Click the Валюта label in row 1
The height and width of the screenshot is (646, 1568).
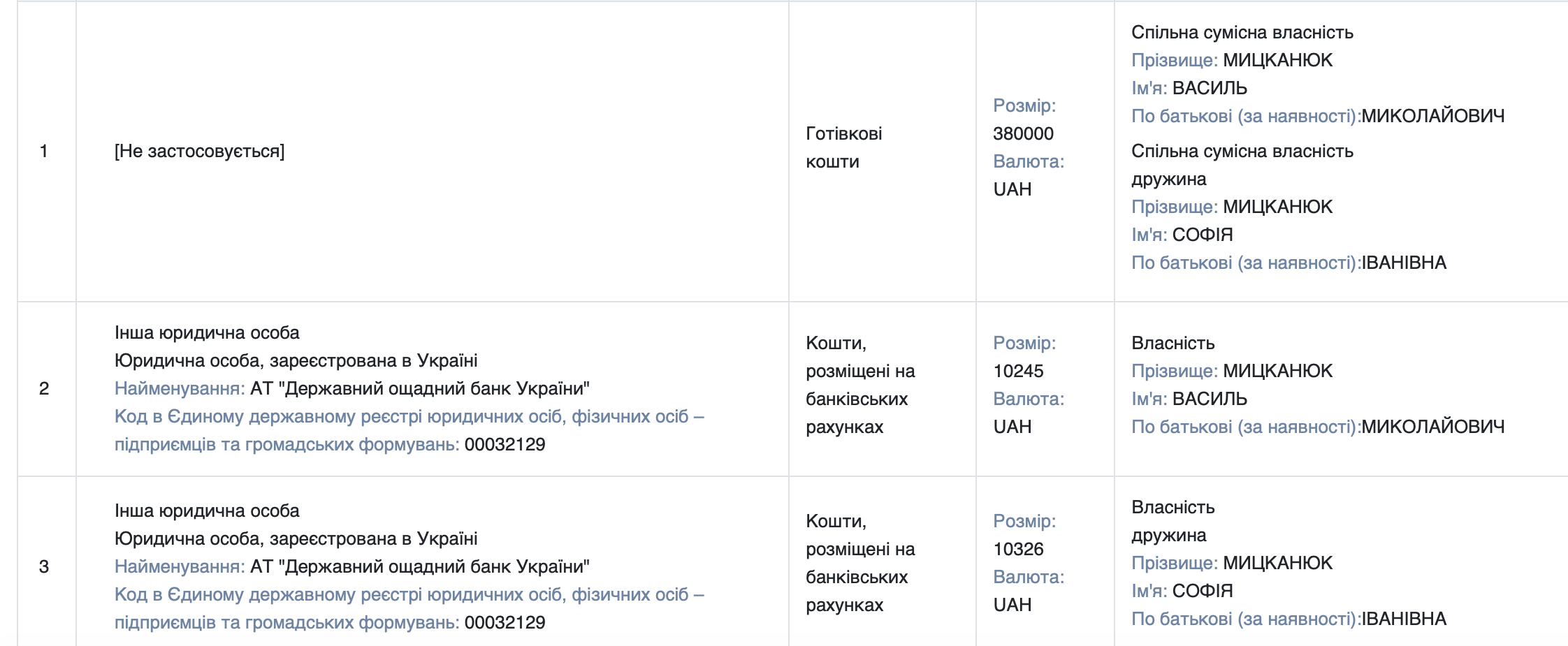point(1029,161)
